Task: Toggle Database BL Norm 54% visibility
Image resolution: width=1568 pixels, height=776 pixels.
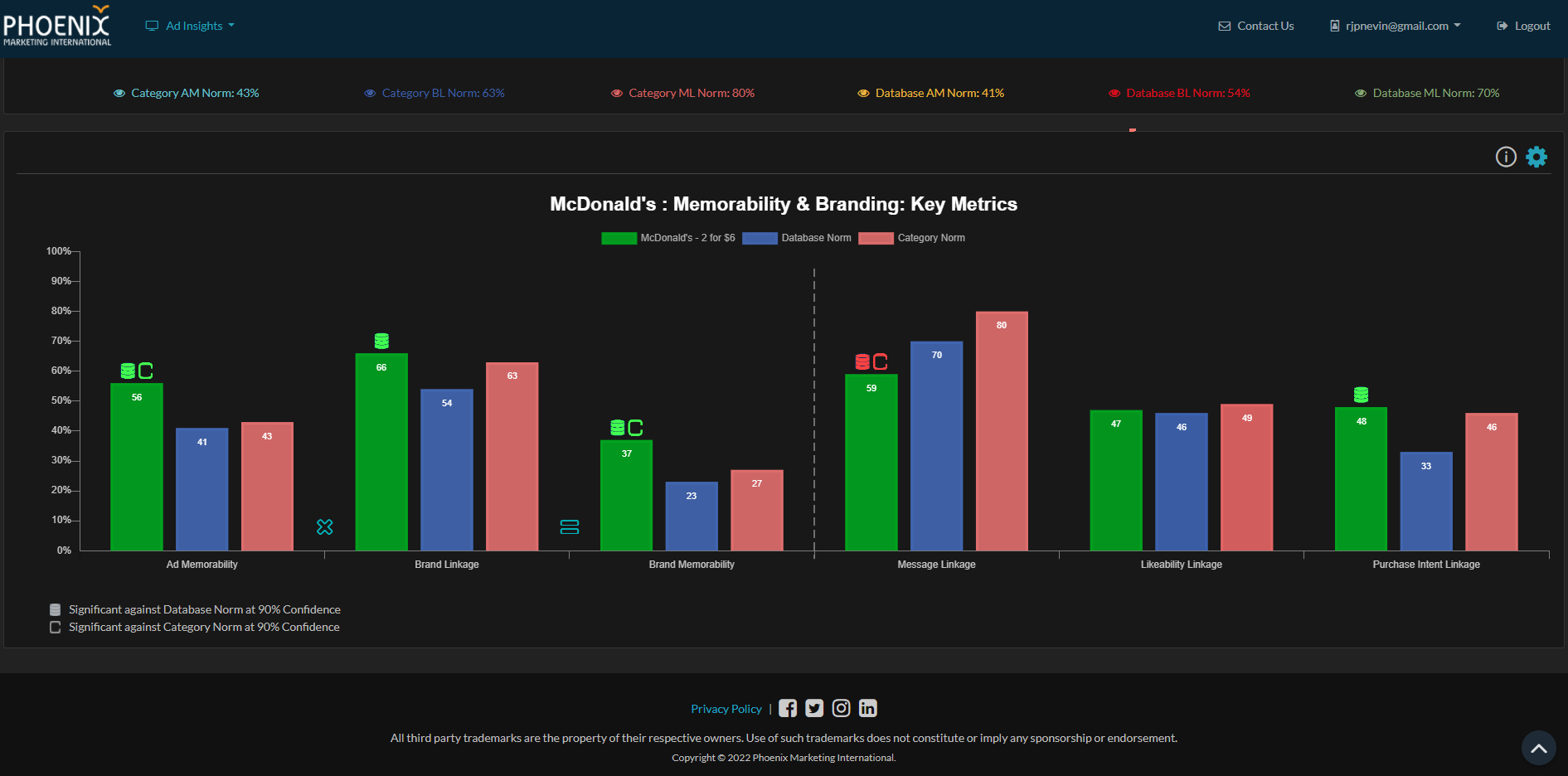Action: coord(1179,93)
